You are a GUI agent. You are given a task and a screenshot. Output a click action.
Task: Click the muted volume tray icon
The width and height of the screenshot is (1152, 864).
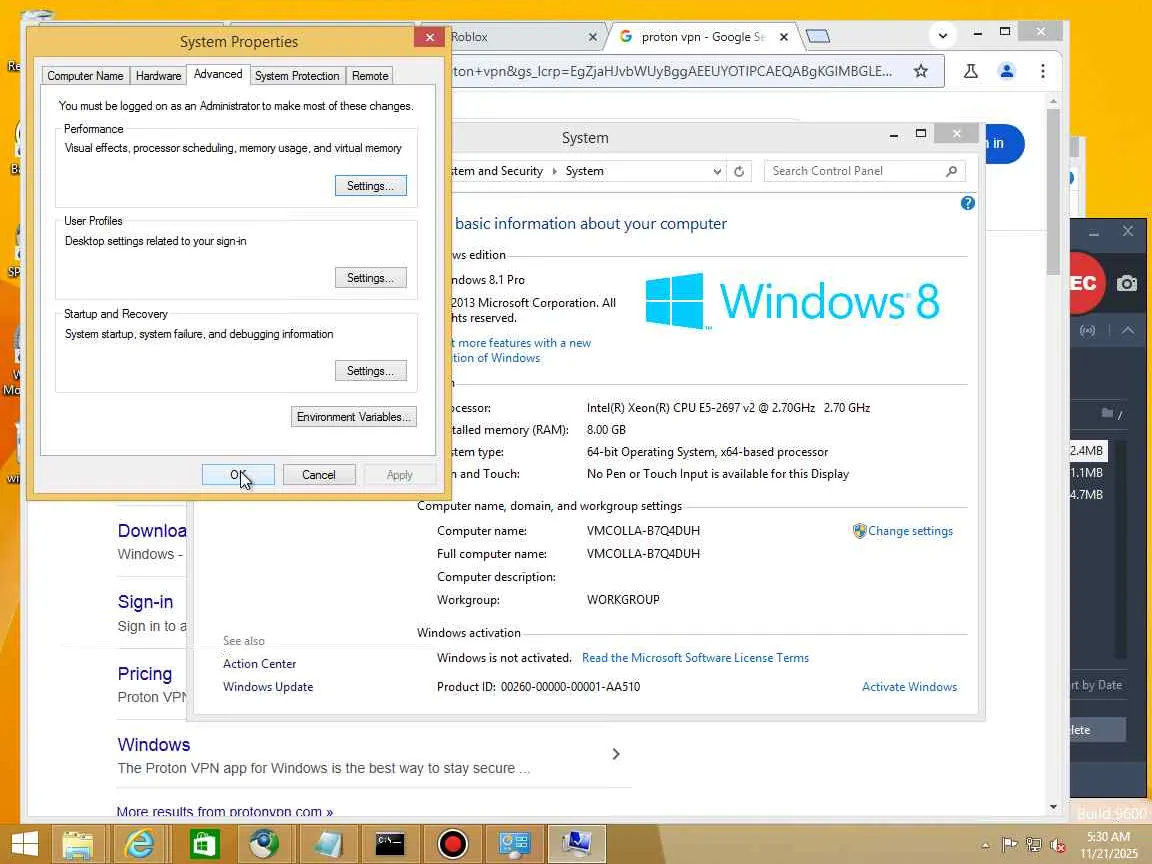point(1058,845)
